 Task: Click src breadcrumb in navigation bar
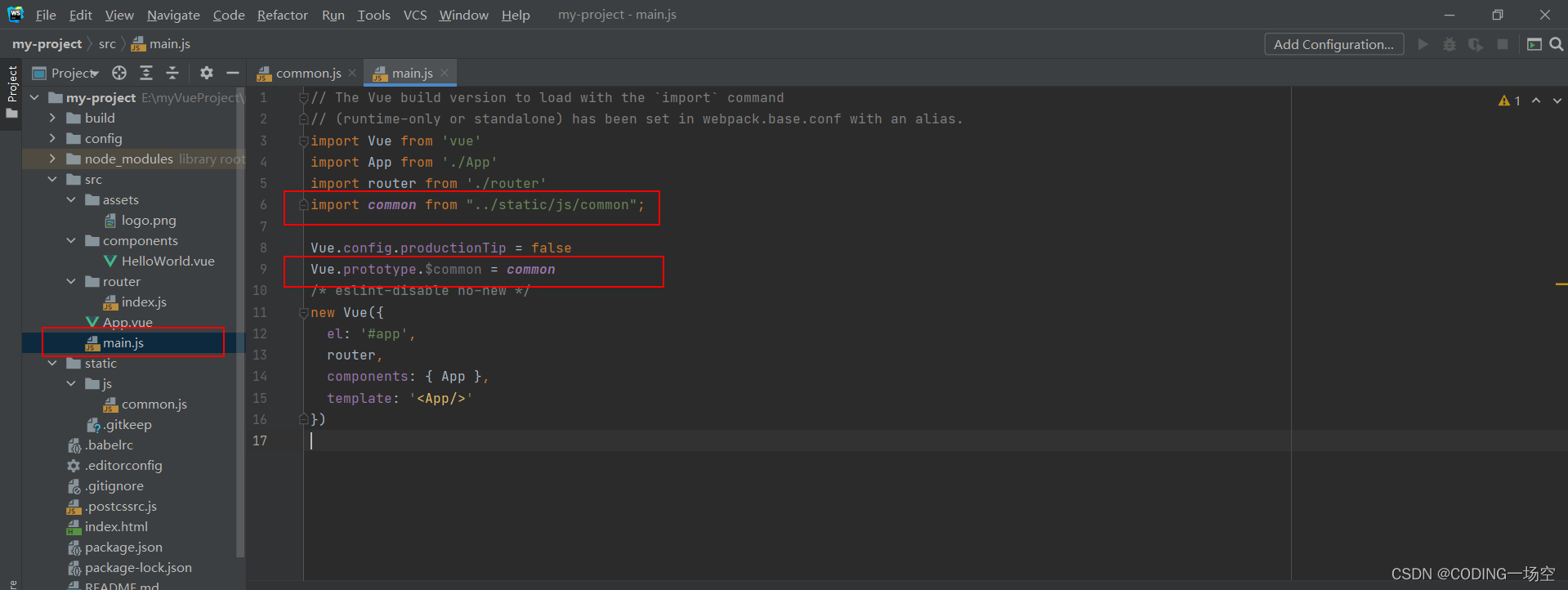(x=107, y=44)
